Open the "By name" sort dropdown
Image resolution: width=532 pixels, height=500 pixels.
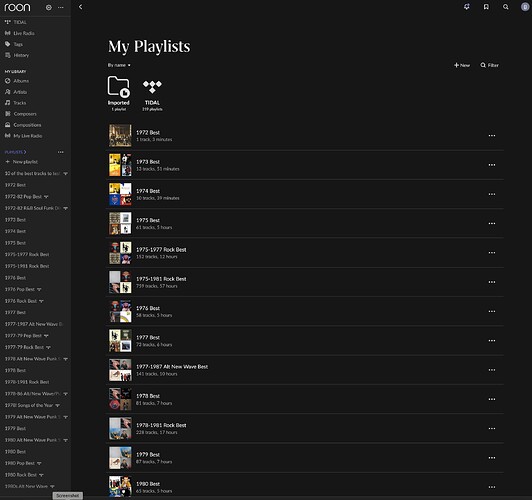[x=119, y=65]
